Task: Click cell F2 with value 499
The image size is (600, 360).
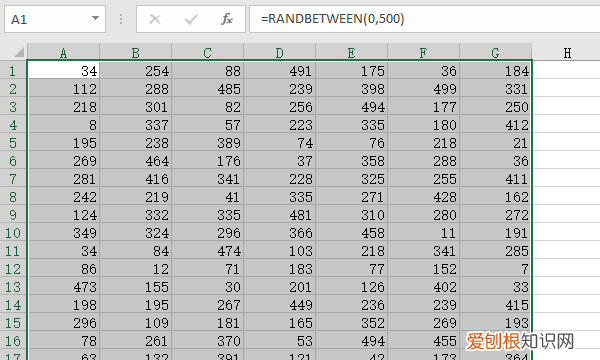Action: coord(424,89)
